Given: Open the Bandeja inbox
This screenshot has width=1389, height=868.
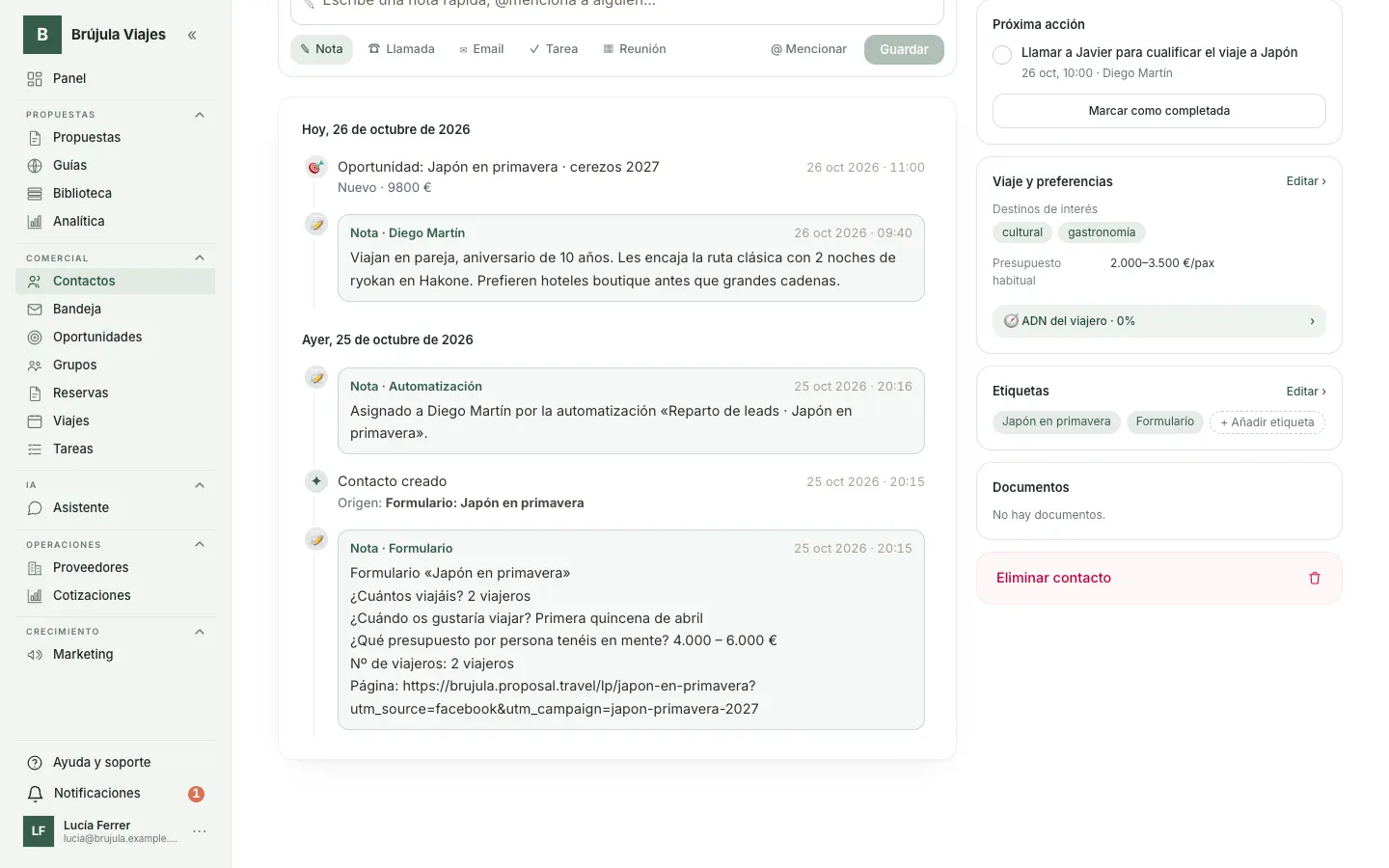Looking at the screenshot, I should [x=115, y=309].
